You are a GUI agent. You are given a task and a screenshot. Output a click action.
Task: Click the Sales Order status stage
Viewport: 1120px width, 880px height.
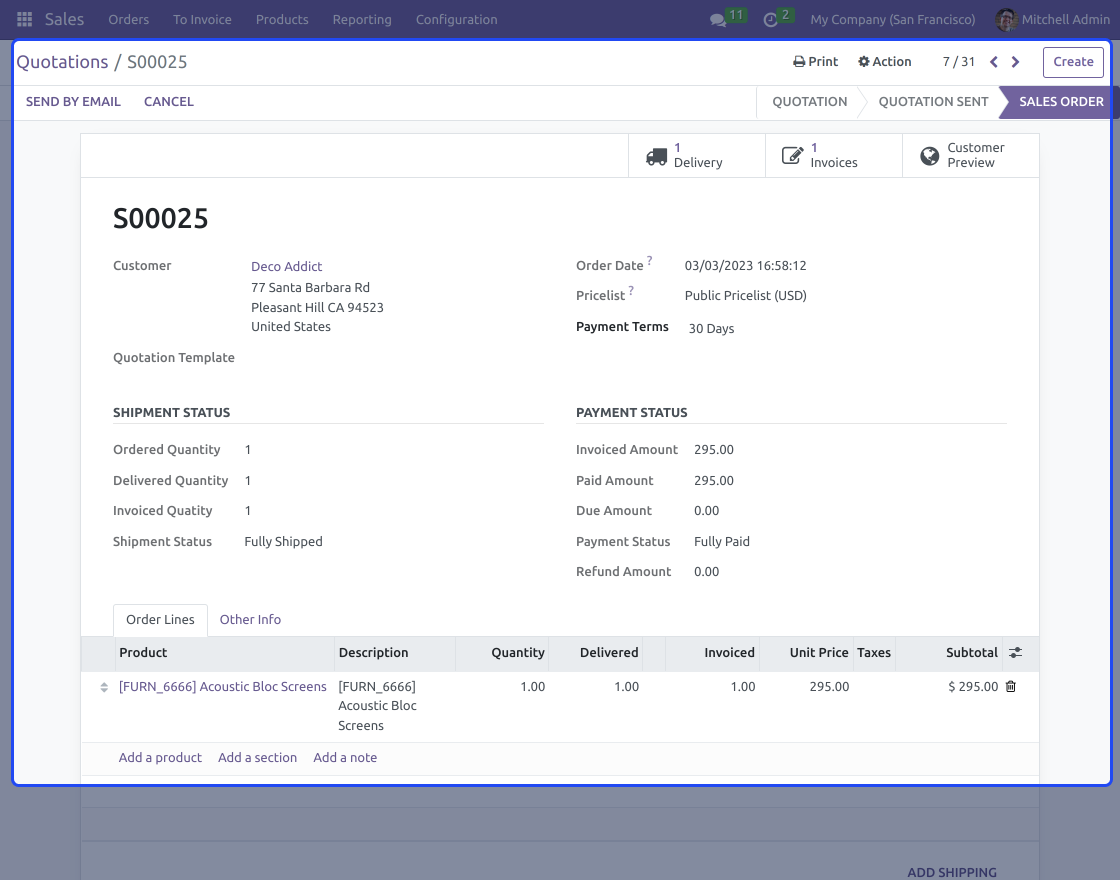tap(1061, 101)
